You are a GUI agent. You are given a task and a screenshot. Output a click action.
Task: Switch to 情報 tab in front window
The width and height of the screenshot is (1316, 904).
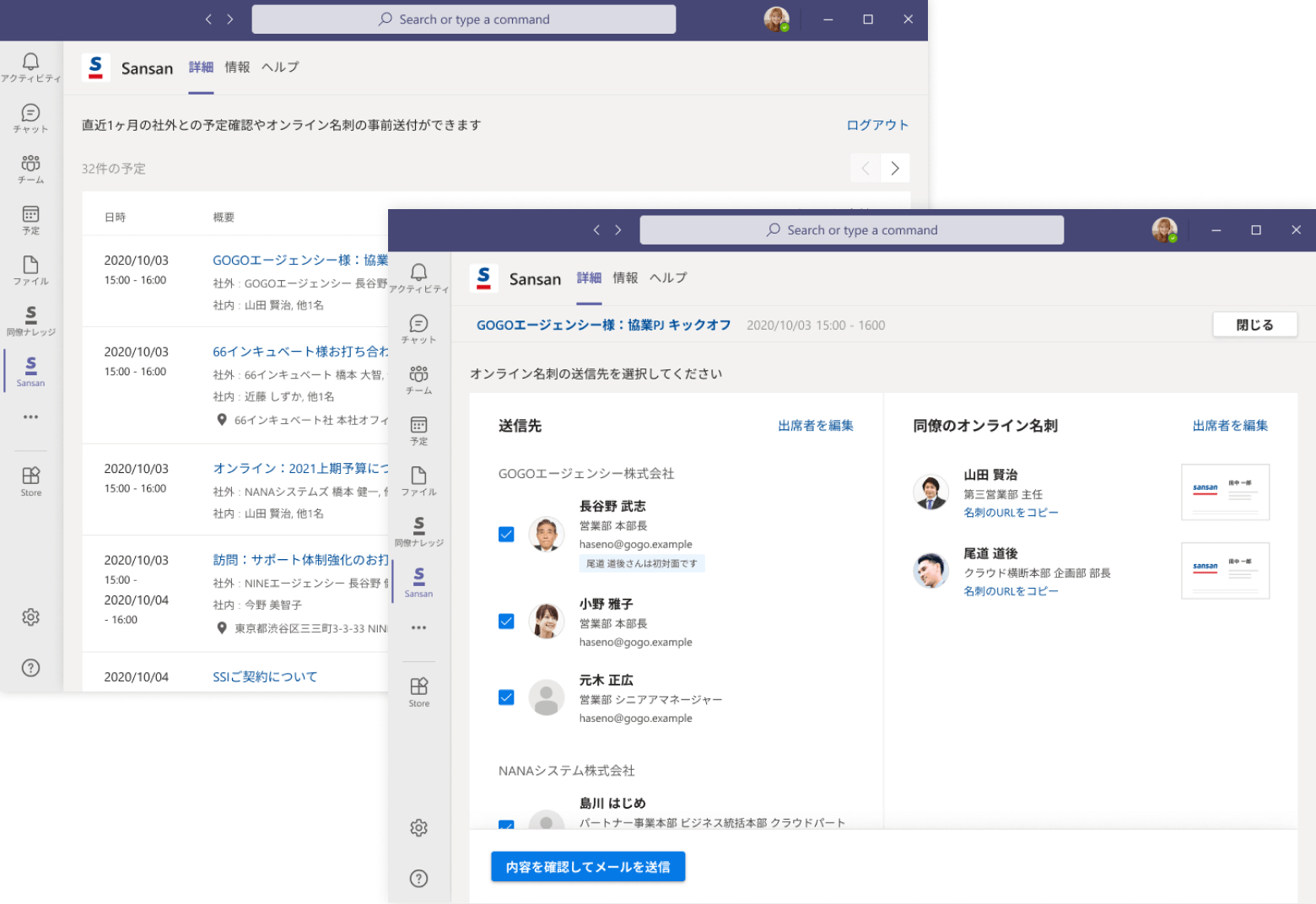pos(625,278)
